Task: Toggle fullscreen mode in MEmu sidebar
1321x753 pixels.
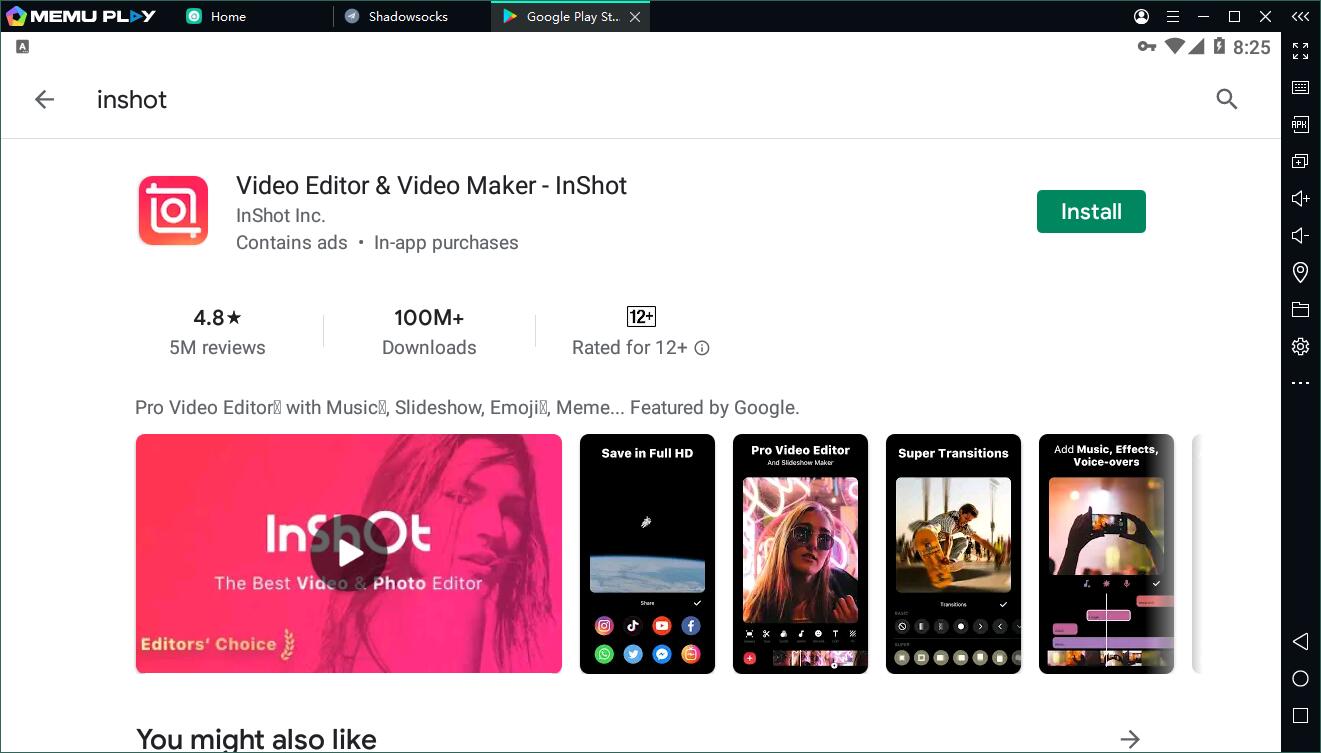Action: tap(1300, 51)
